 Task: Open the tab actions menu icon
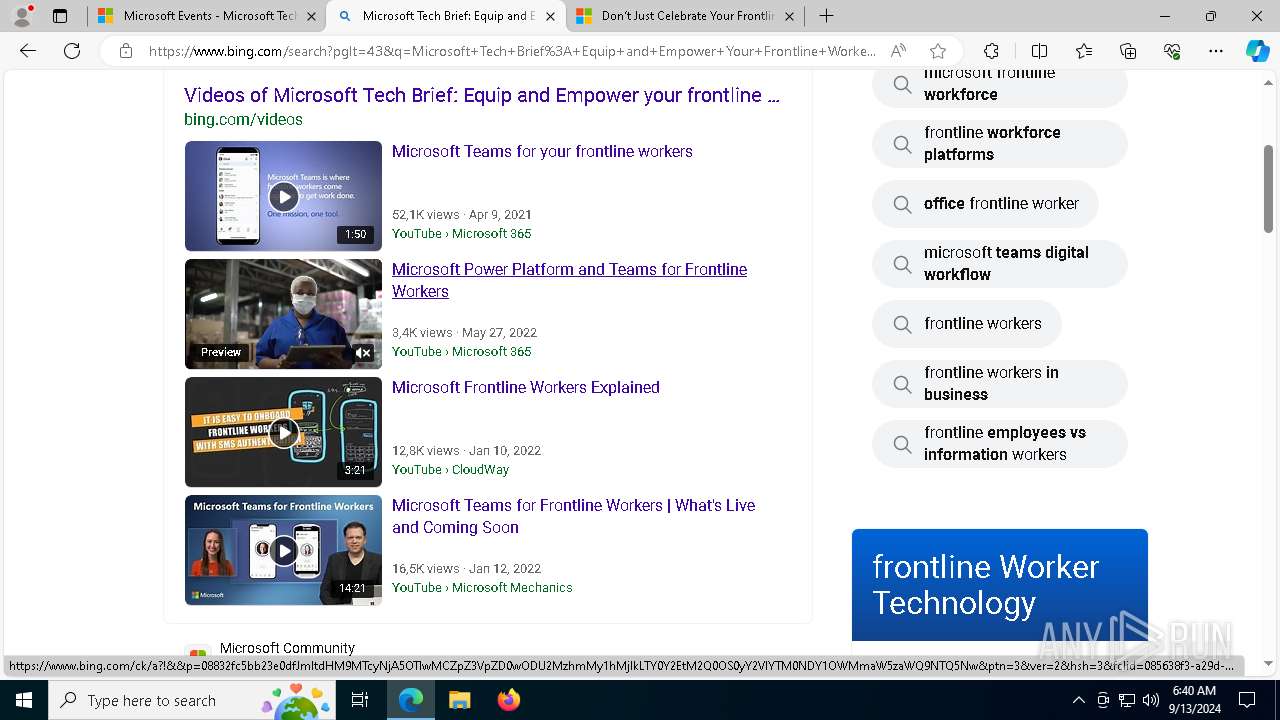coord(60,16)
